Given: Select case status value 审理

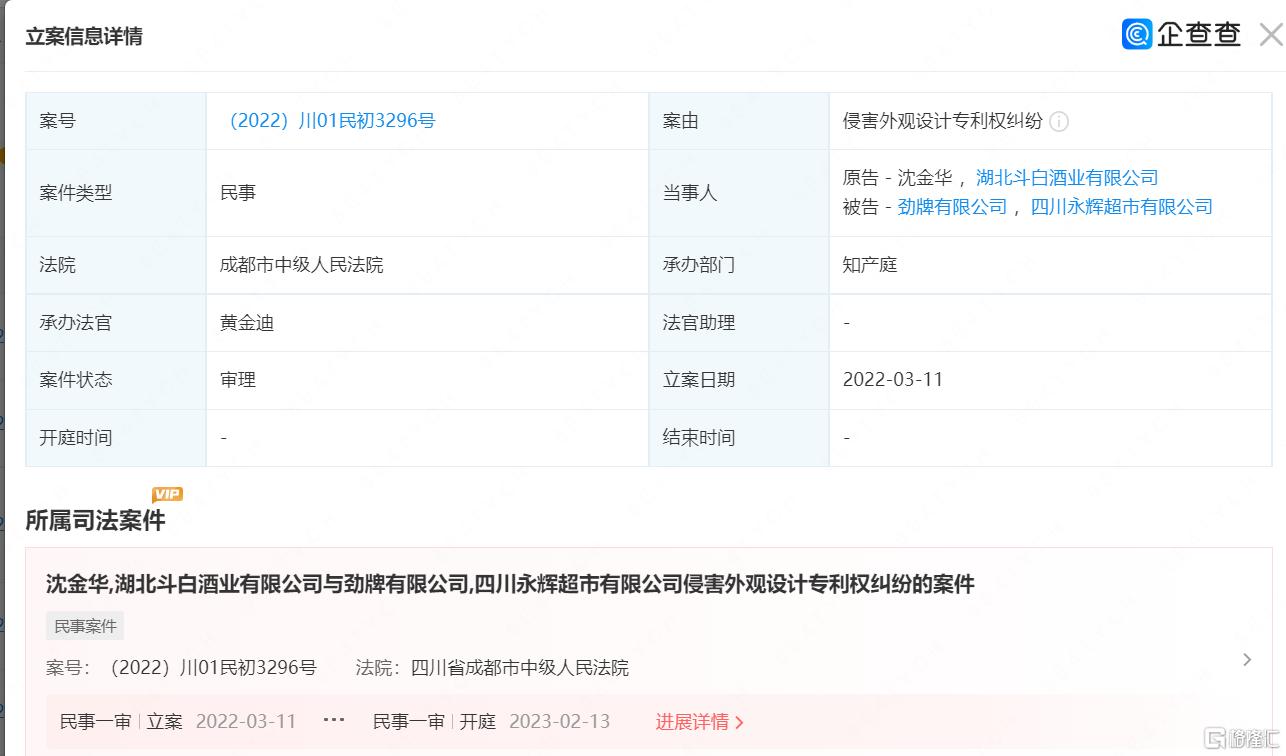Looking at the screenshot, I should pos(238,380).
